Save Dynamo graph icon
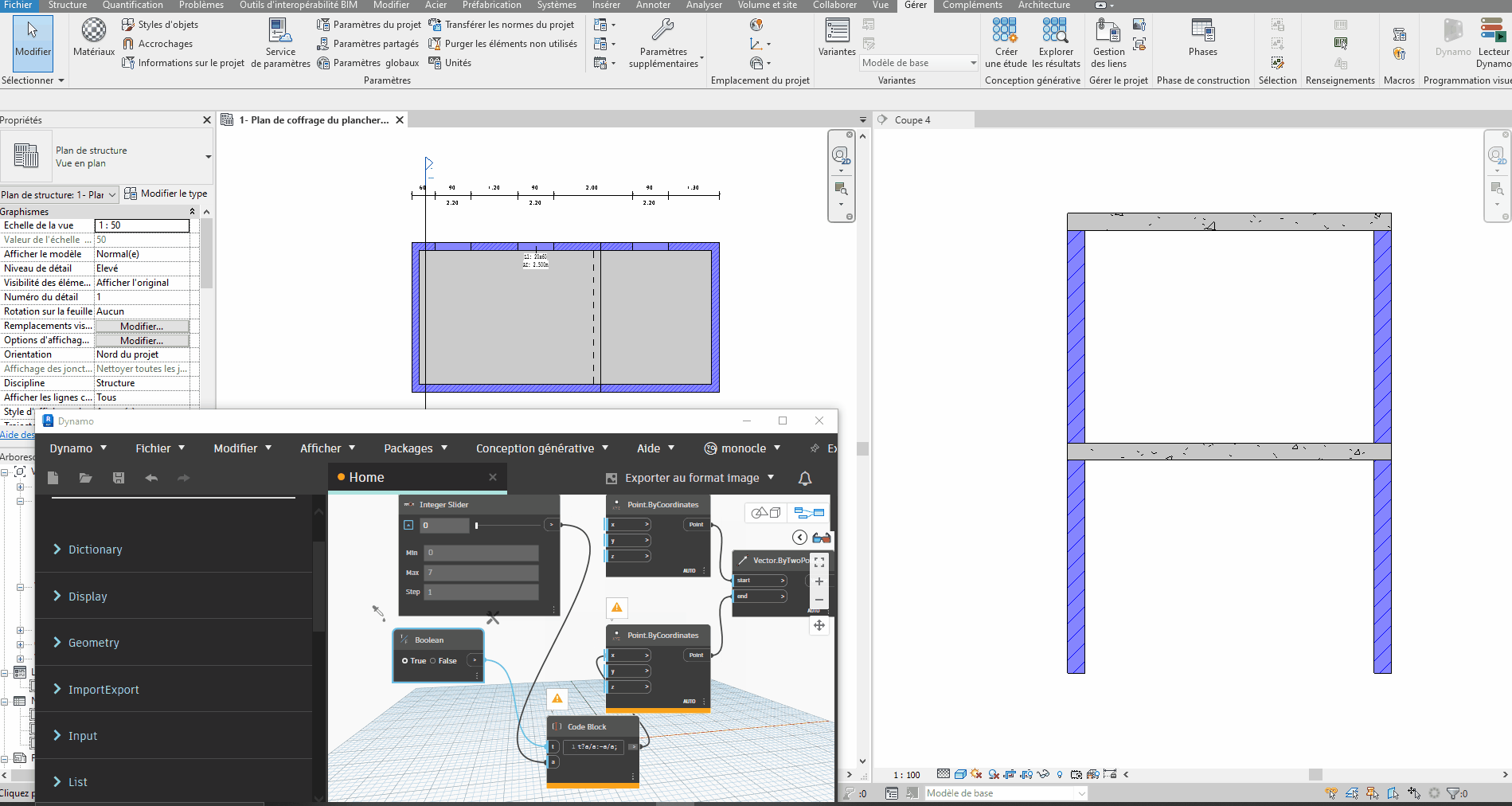Viewport: 1512px width, 806px height. (119, 478)
